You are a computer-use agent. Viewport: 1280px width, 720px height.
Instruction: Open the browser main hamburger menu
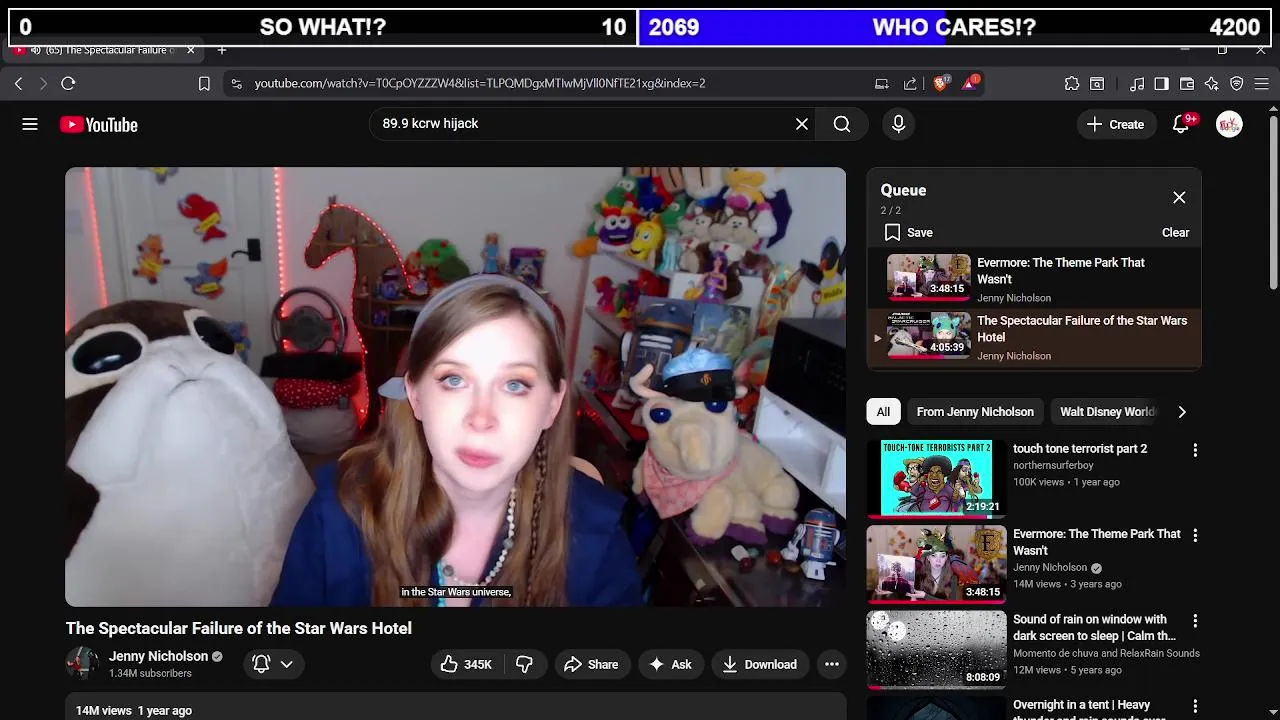(x=1262, y=84)
